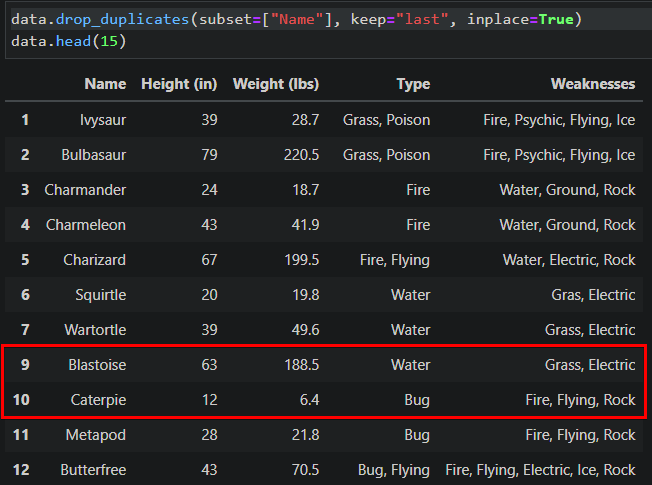Click Butterfree's weaknesses cell
Image resolution: width=652 pixels, height=485 pixels.
540,470
